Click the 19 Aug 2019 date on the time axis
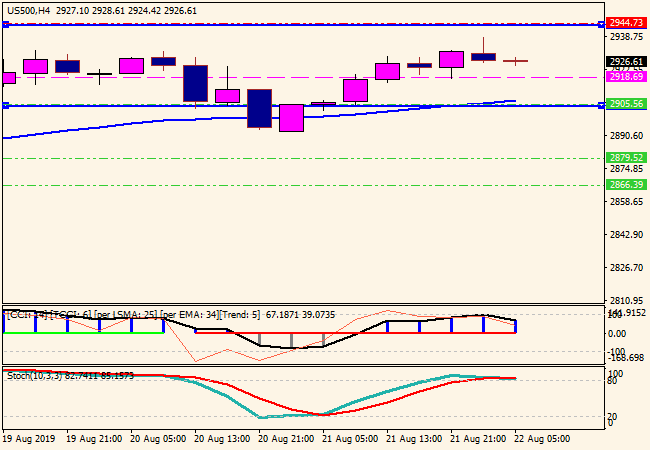 click(x=27, y=437)
